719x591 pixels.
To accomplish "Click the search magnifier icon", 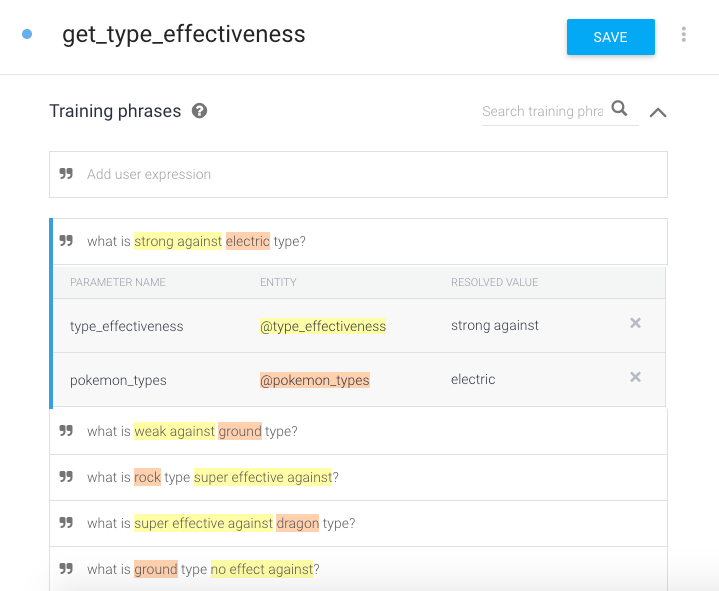I will [620, 109].
